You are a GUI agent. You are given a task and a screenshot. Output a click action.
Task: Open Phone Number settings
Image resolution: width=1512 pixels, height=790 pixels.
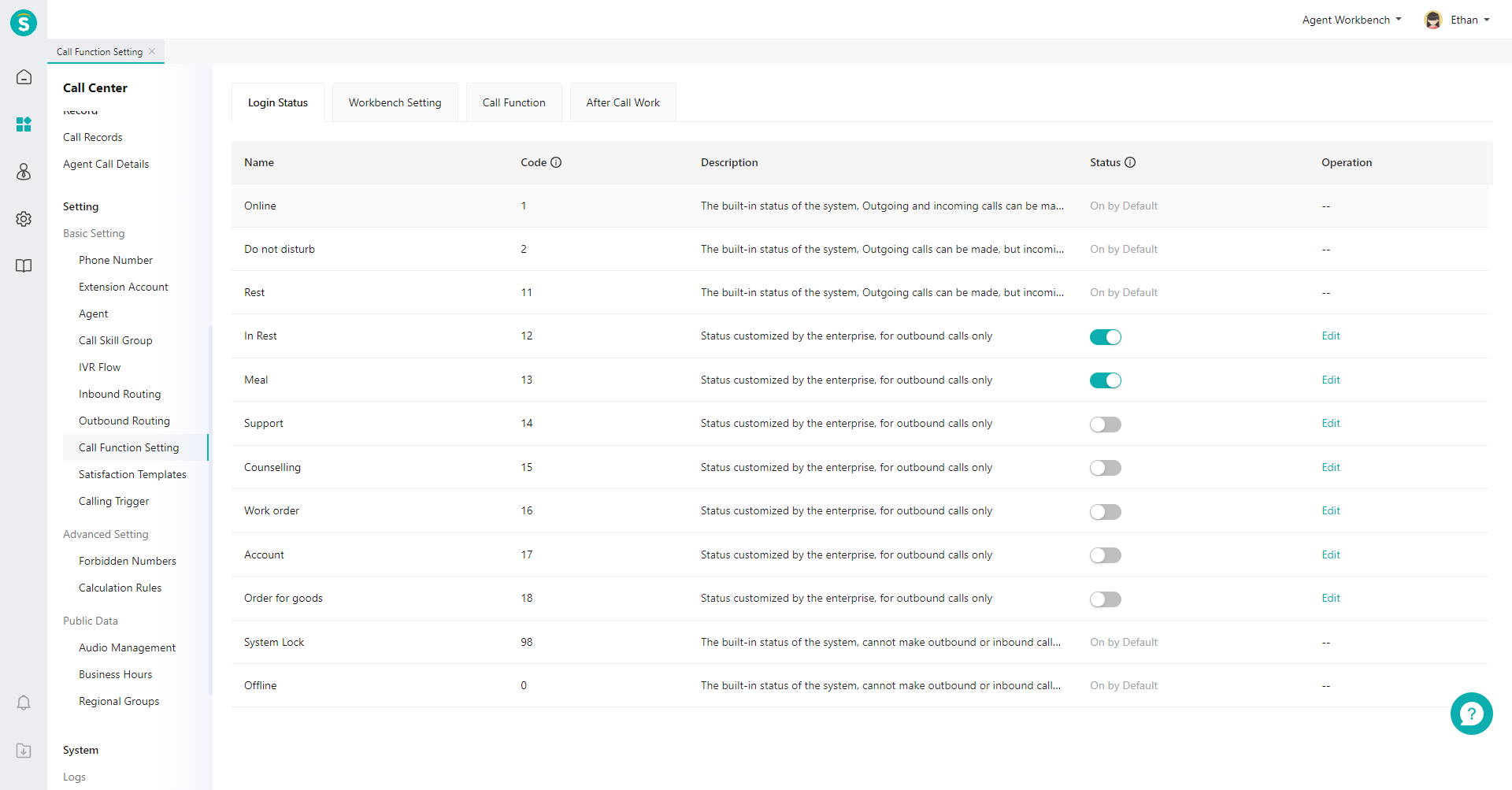pos(116,260)
